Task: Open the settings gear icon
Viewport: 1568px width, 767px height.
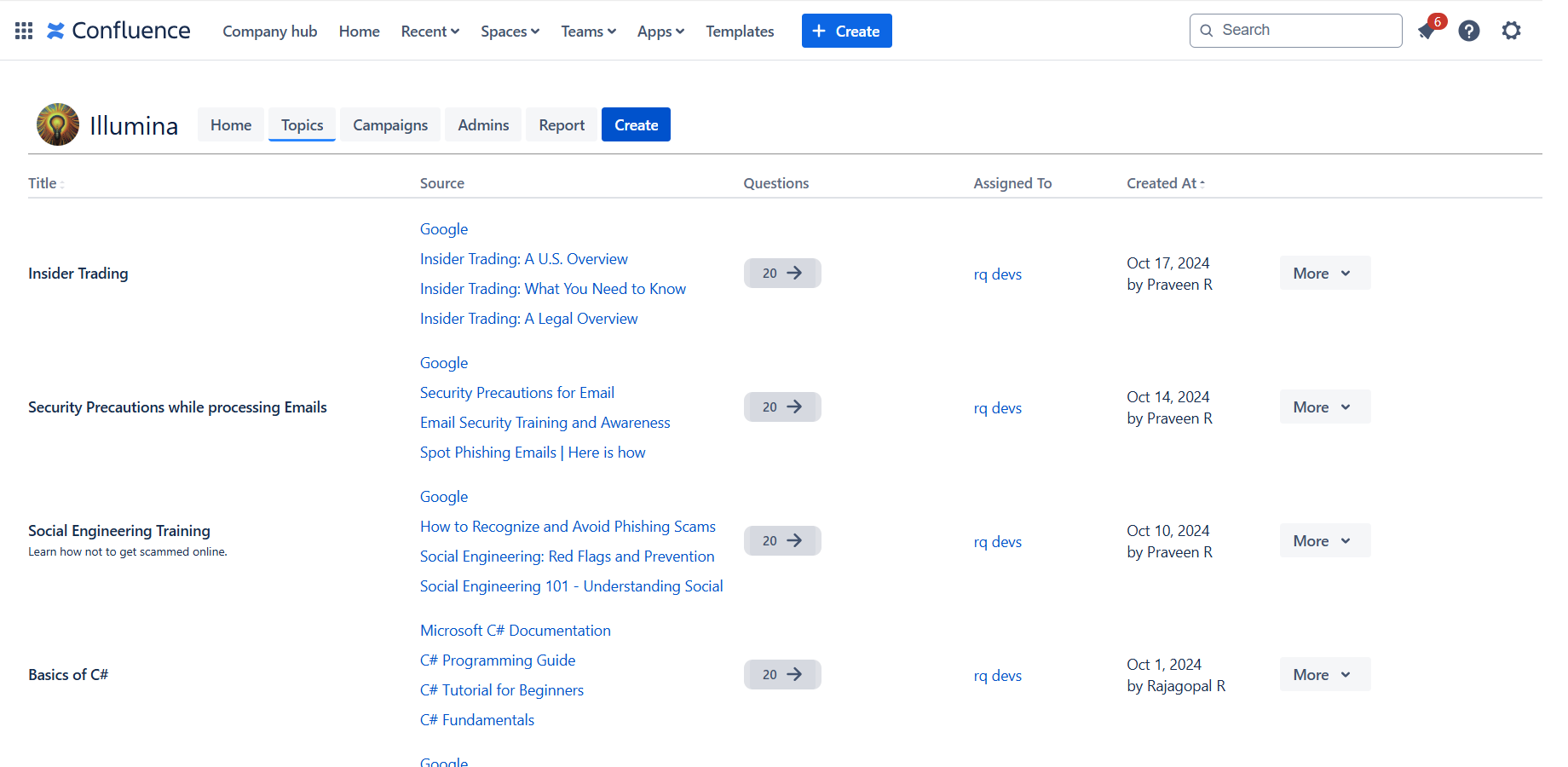Action: coord(1511,32)
